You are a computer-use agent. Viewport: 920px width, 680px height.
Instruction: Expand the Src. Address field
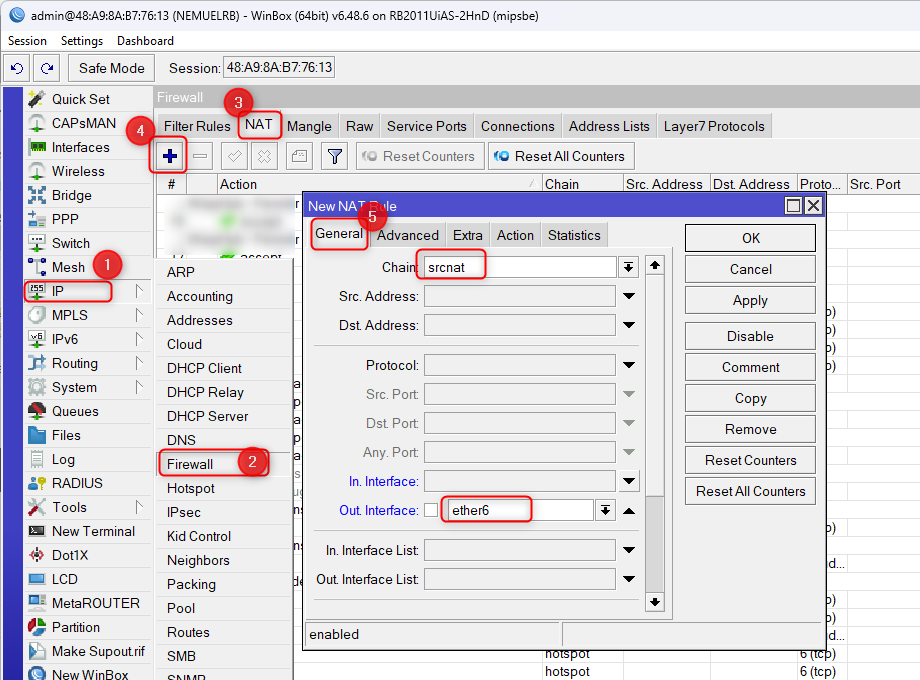(x=628, y=296)
